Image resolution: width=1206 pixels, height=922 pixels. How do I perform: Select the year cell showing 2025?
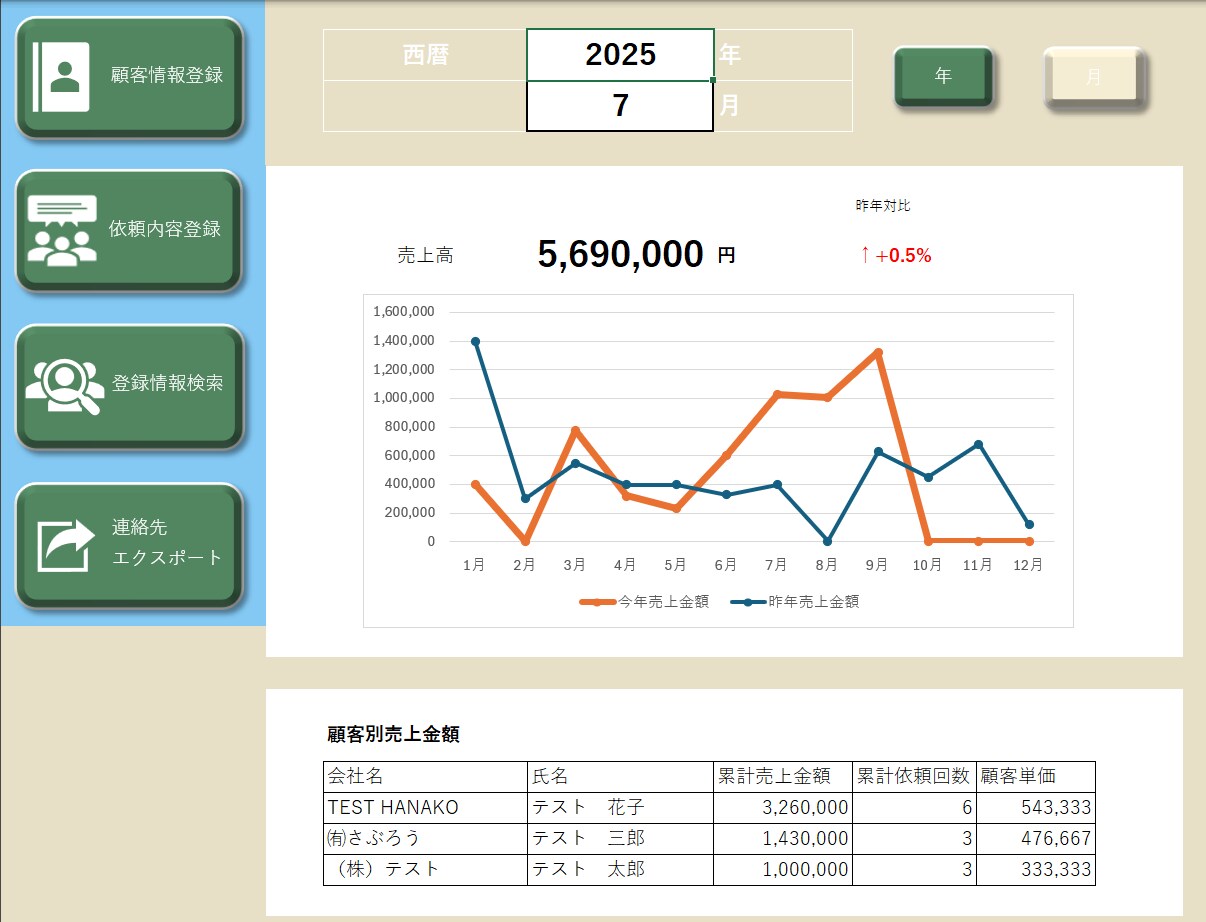click(620, 55)
